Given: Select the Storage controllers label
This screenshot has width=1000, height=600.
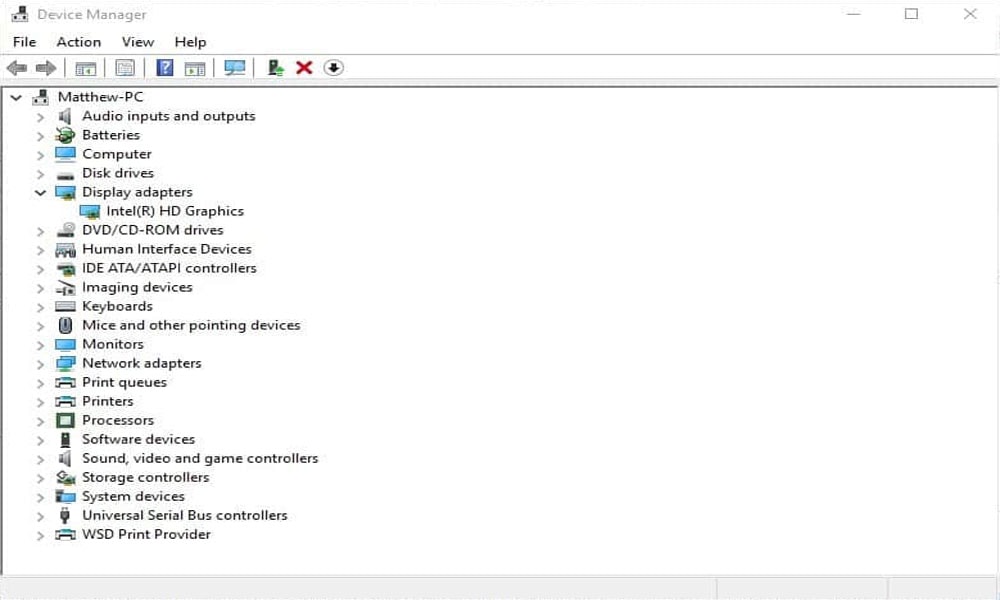Looking at the screenshot, I should [145, 478].
